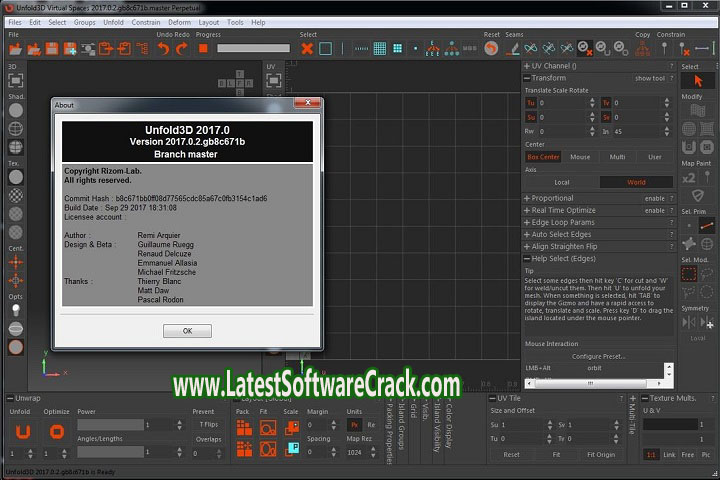
Task: Open the Unfold menu
Action: [113, 22]
